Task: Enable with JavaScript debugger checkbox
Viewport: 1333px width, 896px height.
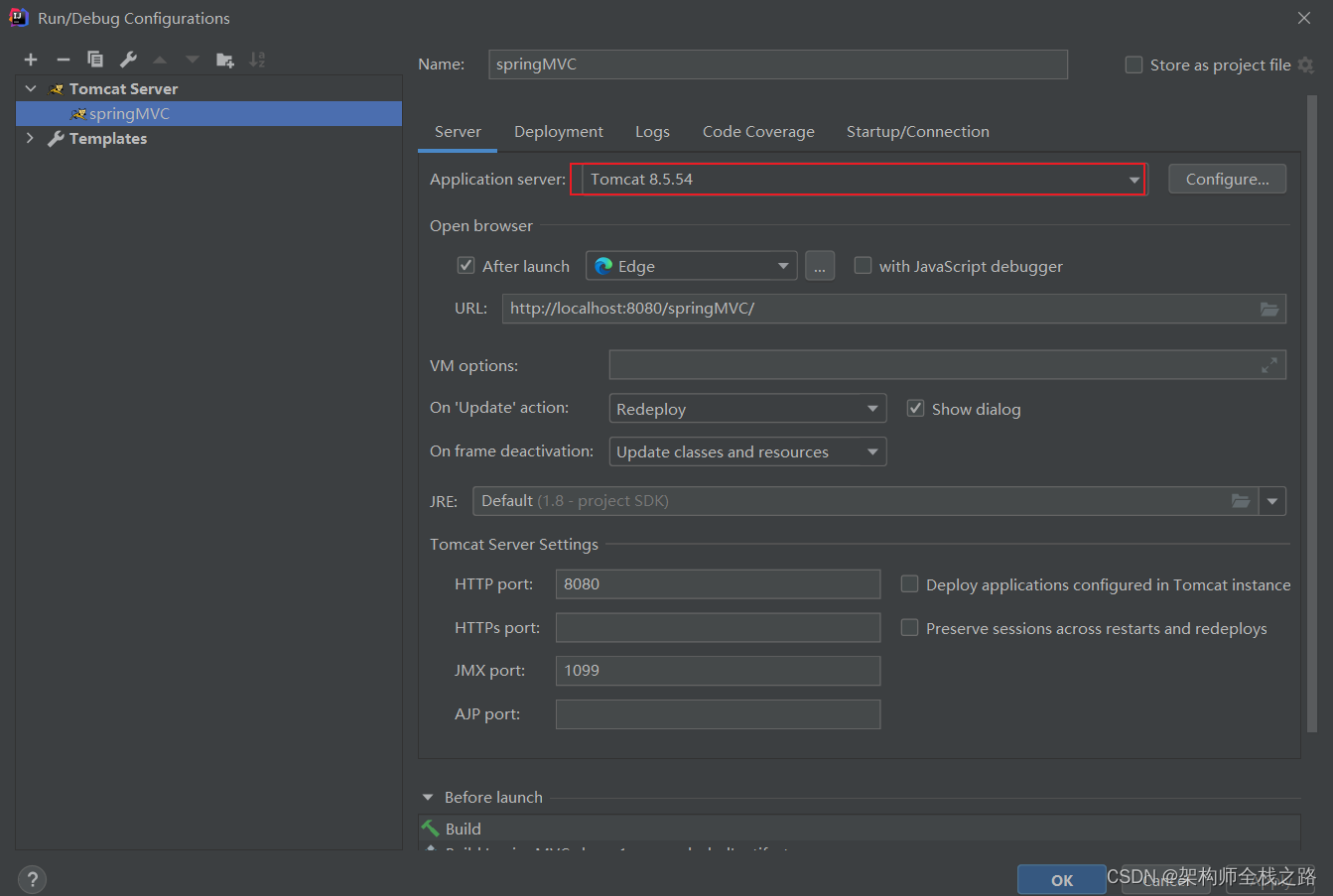Action: (x=864, y=266)
